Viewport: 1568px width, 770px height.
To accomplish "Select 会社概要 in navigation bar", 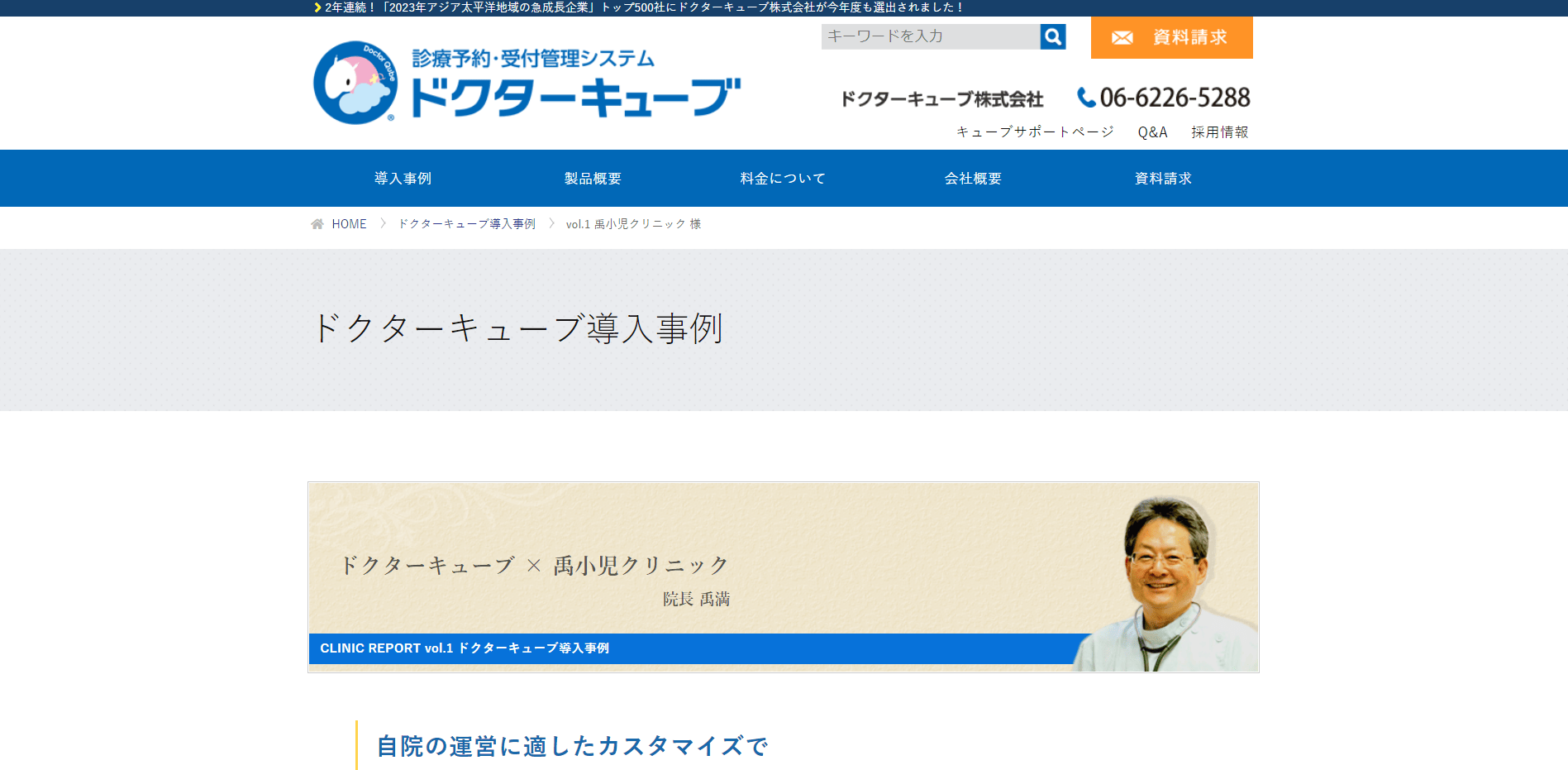I will click(x=974, y=179).
